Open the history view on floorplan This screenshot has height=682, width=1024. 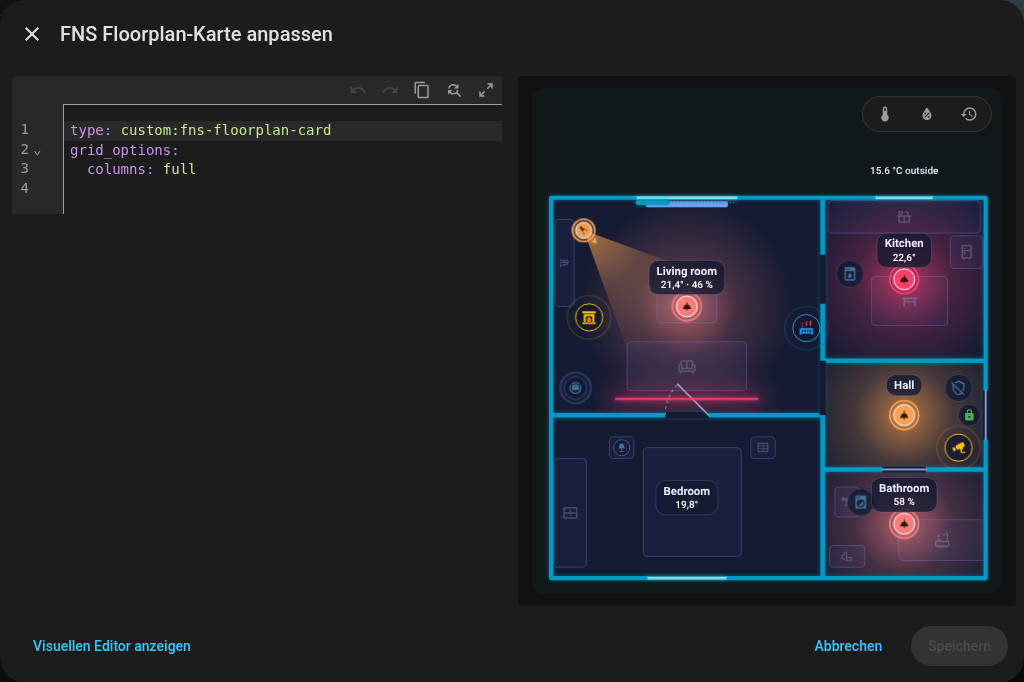969,114
